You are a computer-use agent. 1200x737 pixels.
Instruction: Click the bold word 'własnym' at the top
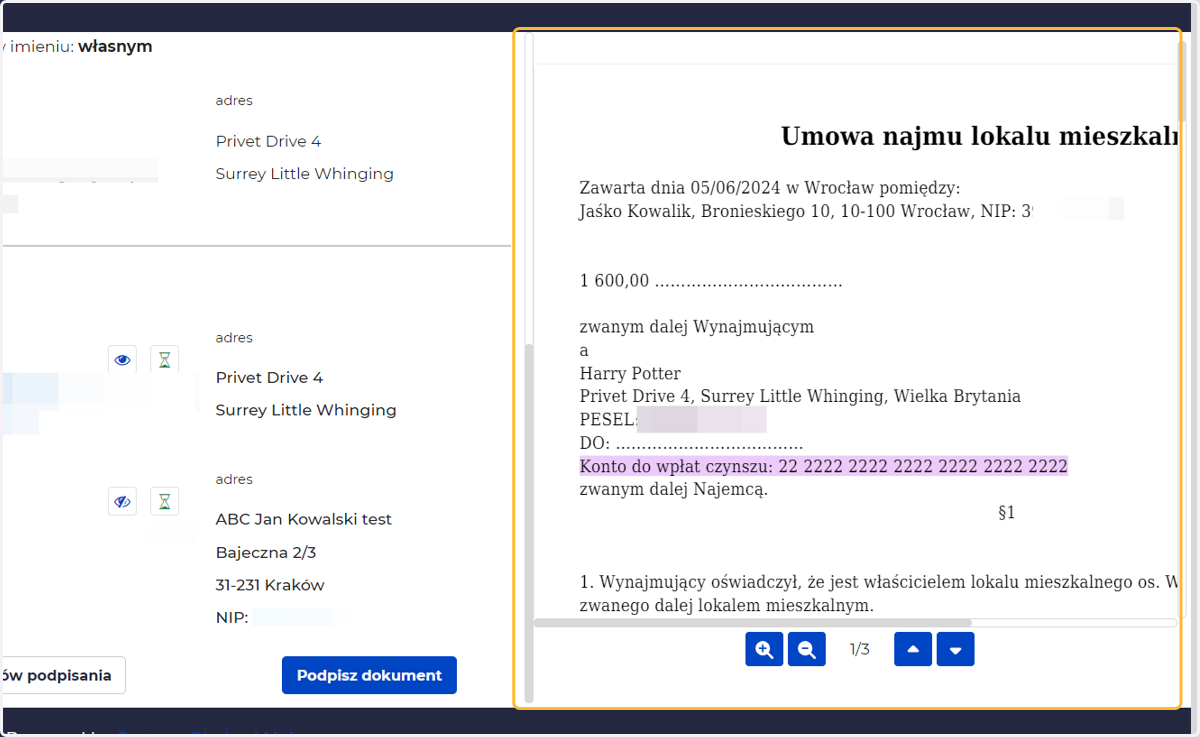116,46
